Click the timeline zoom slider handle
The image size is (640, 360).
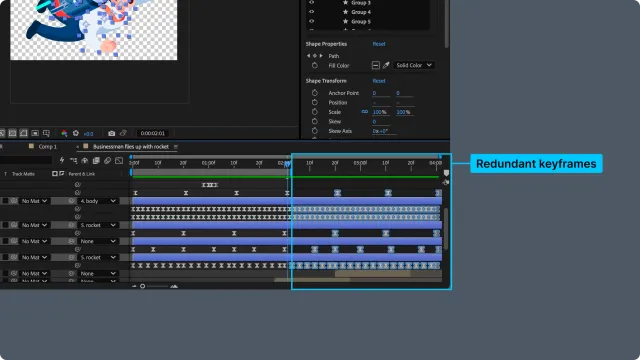(142, 286)
